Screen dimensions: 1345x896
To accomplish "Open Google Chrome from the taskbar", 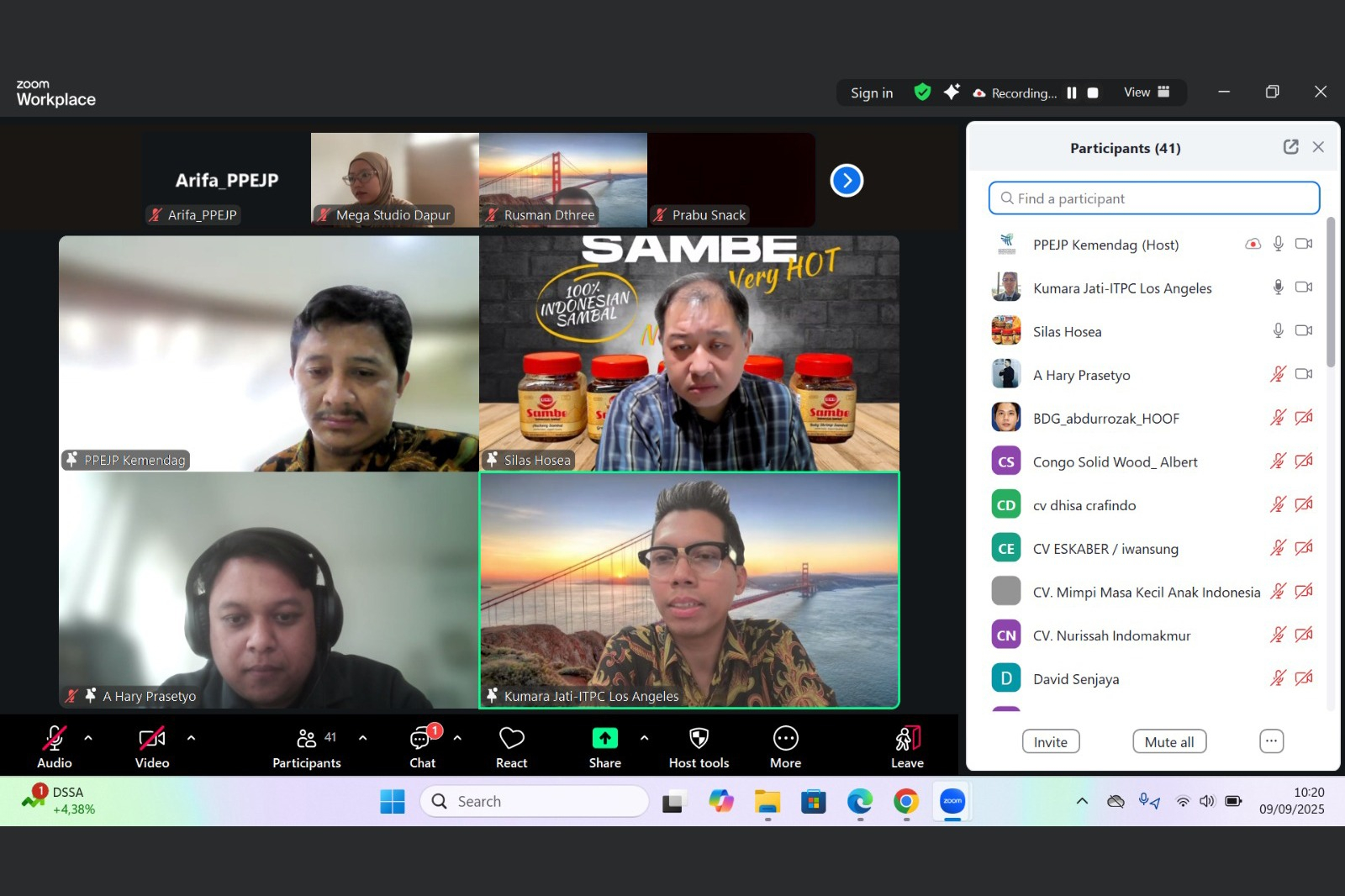I will [905, 802].
